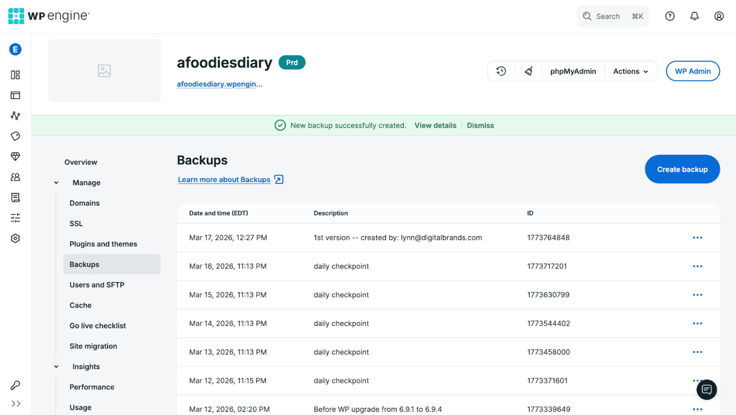Open the tag icon in sidebar
Image resolution: width=736 pixels, height=415 pixels.
[x=15, y=136]
